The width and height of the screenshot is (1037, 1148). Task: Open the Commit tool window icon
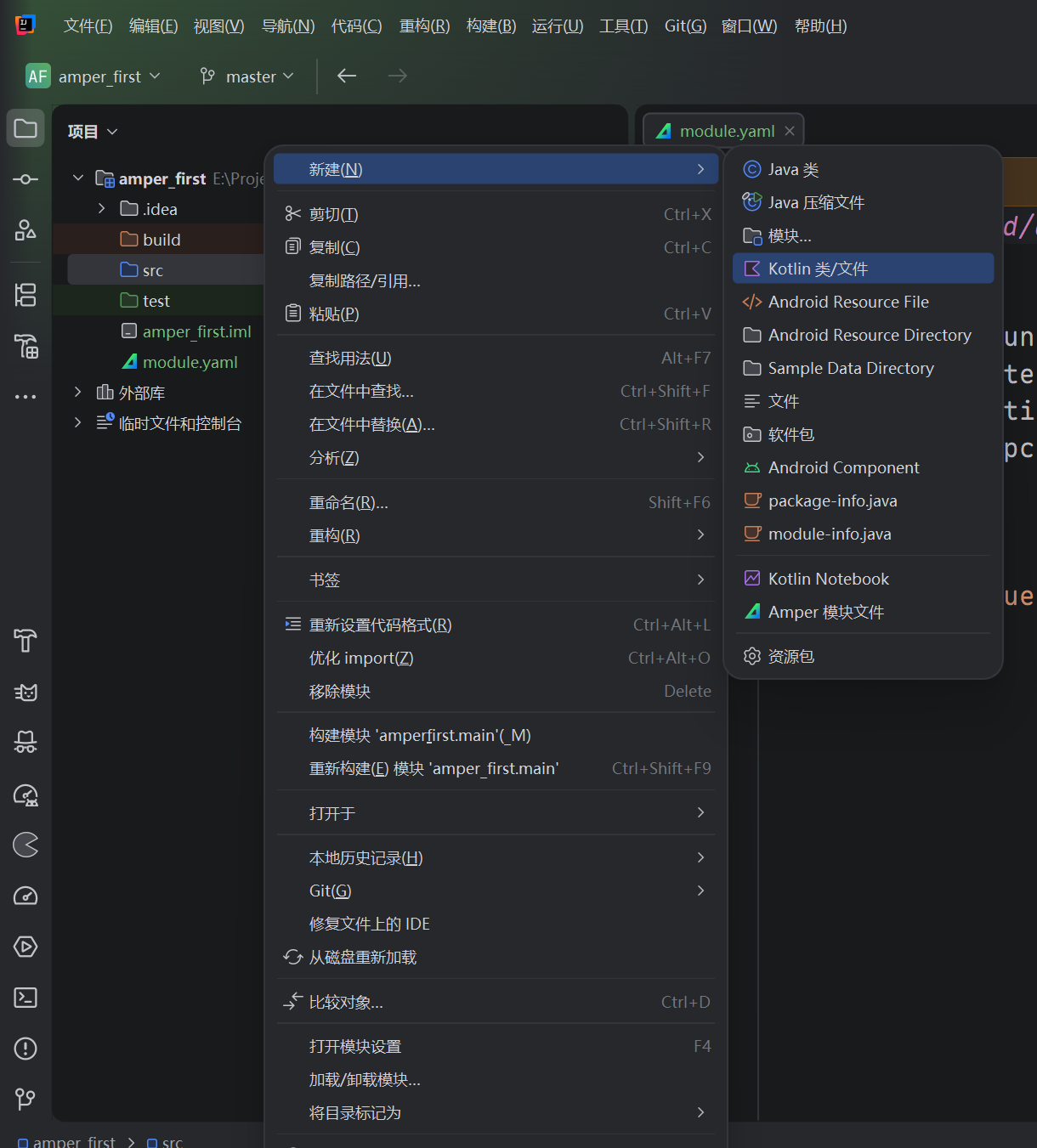point(25,179)
